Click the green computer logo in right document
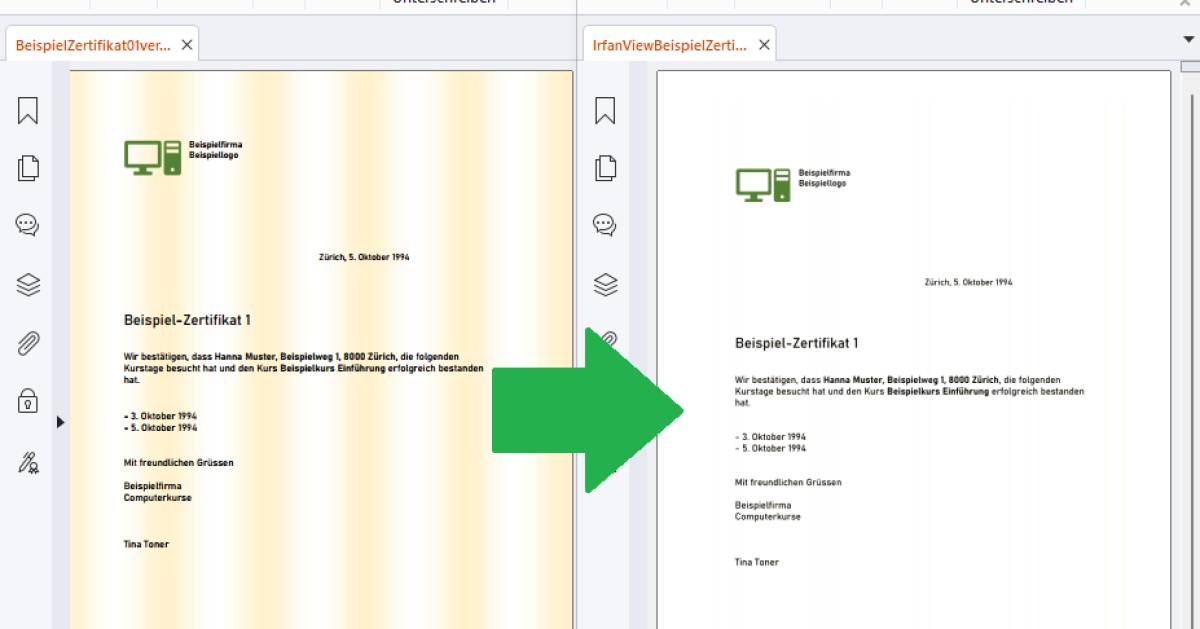This screenshot has width=1200, height=629. coord(764,184)
